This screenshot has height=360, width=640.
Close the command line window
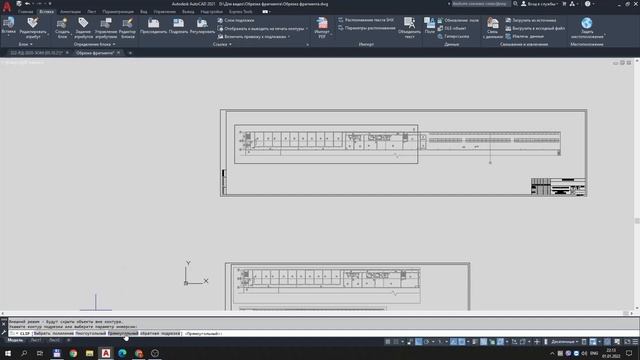coord(3,323)
